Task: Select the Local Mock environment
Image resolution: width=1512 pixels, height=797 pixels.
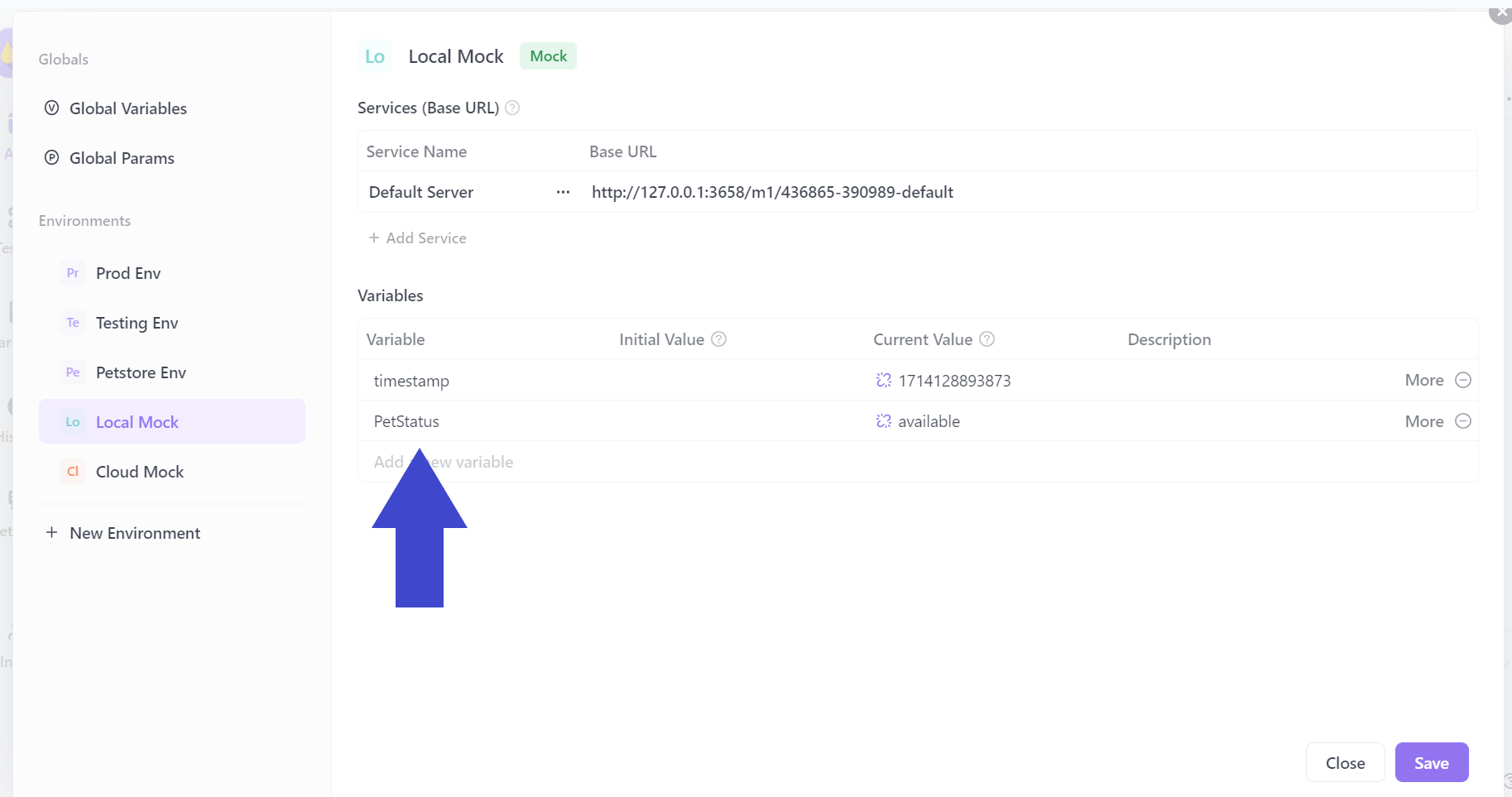Action: click(x=172, y=422)
